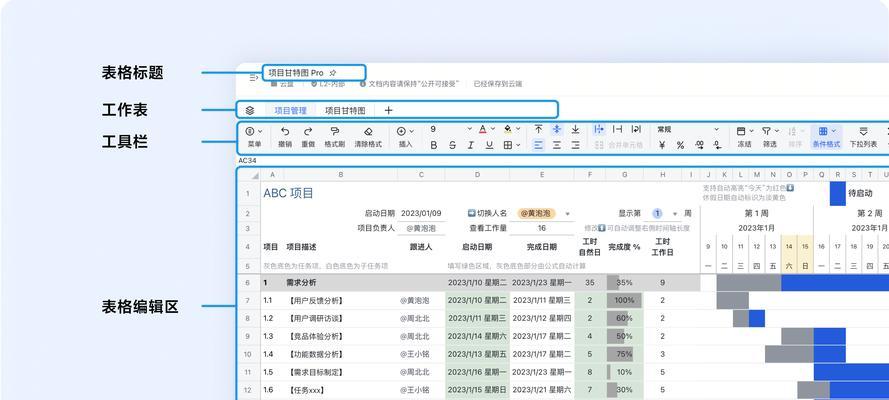Add a new sheet with plus icon
This screenshot has width=889, height=400.
coord(388,110)
